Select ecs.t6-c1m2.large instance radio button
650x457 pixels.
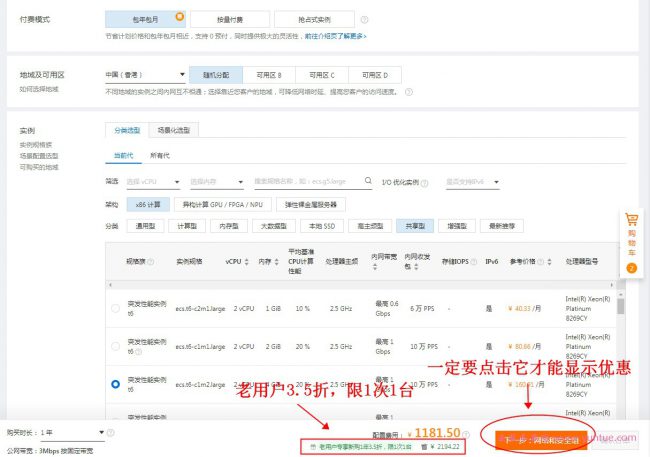click(116, 383)
